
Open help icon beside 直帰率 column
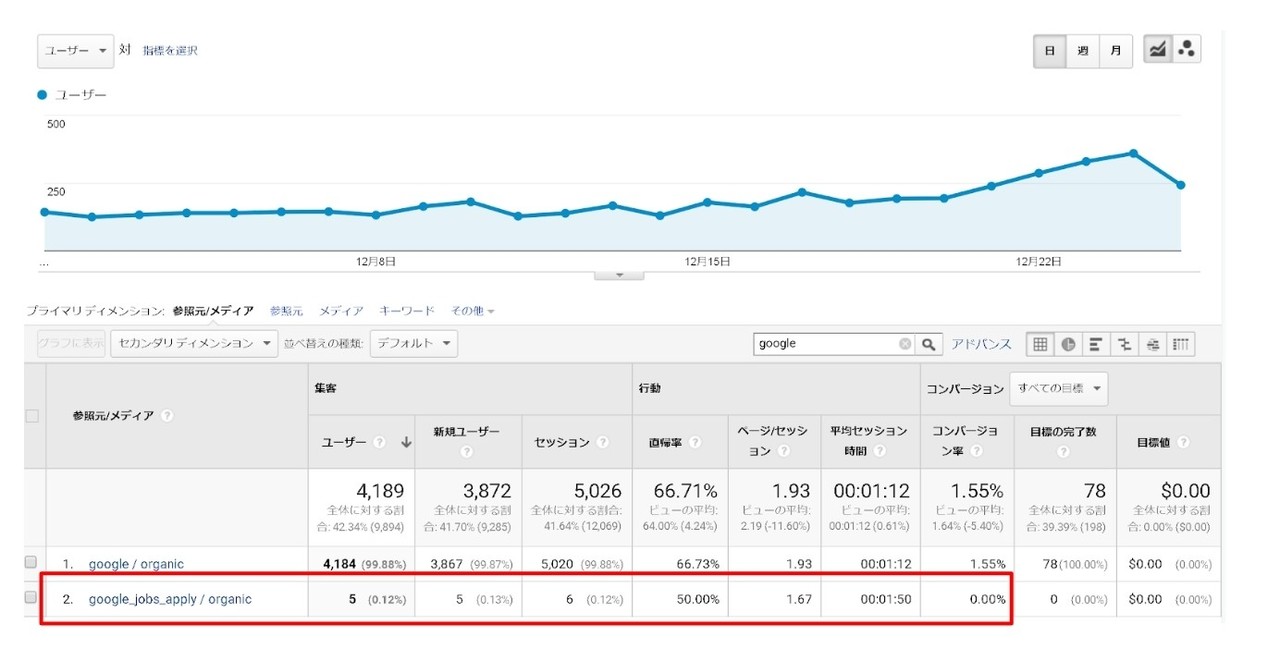[x=694, y=442]
